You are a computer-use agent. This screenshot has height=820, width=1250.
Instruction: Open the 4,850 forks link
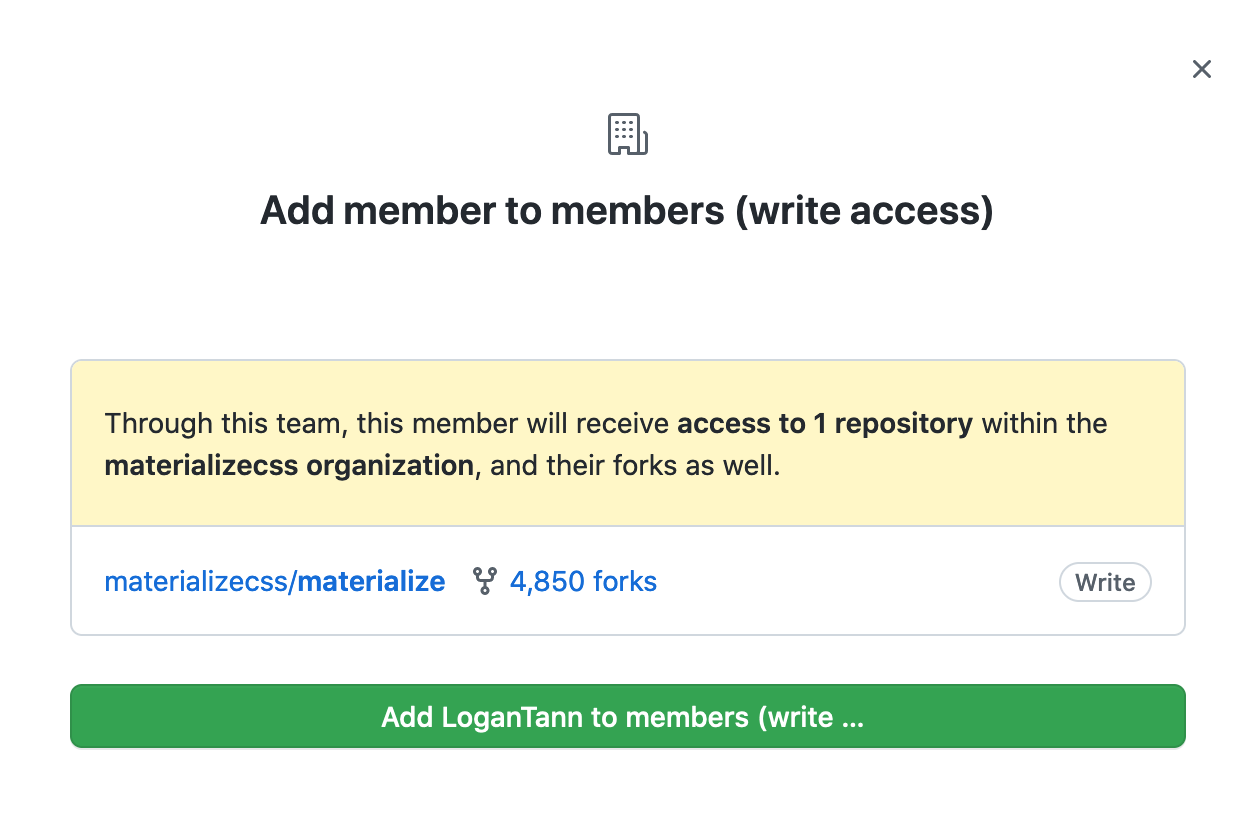pyautogui.click(x=583, y=581)
